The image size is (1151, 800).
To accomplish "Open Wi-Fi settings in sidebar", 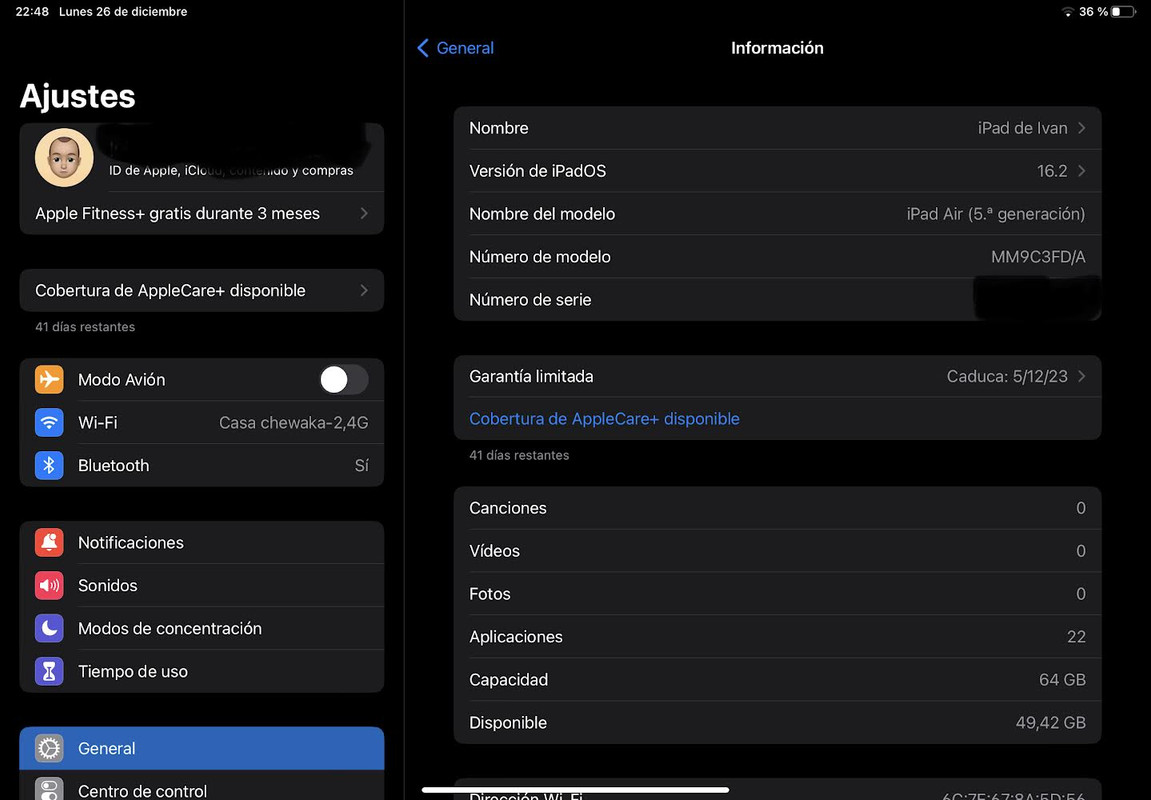I will [202, 423].
